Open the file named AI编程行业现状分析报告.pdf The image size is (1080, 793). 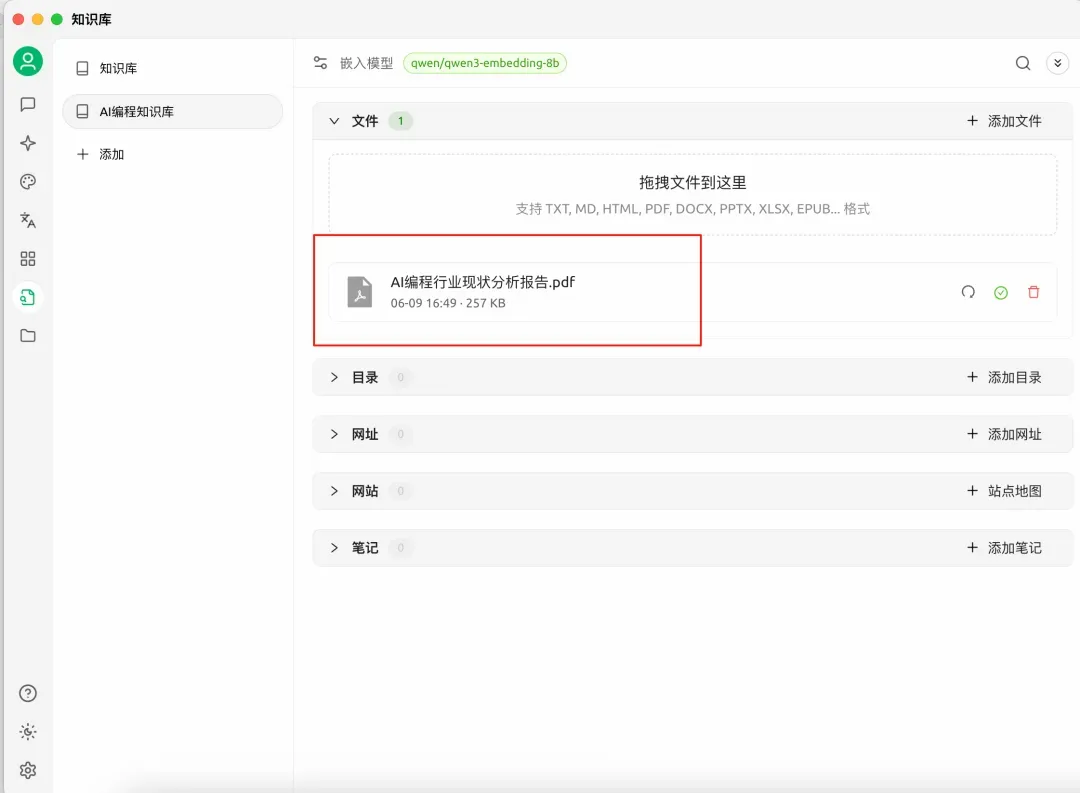click(482, 282)
